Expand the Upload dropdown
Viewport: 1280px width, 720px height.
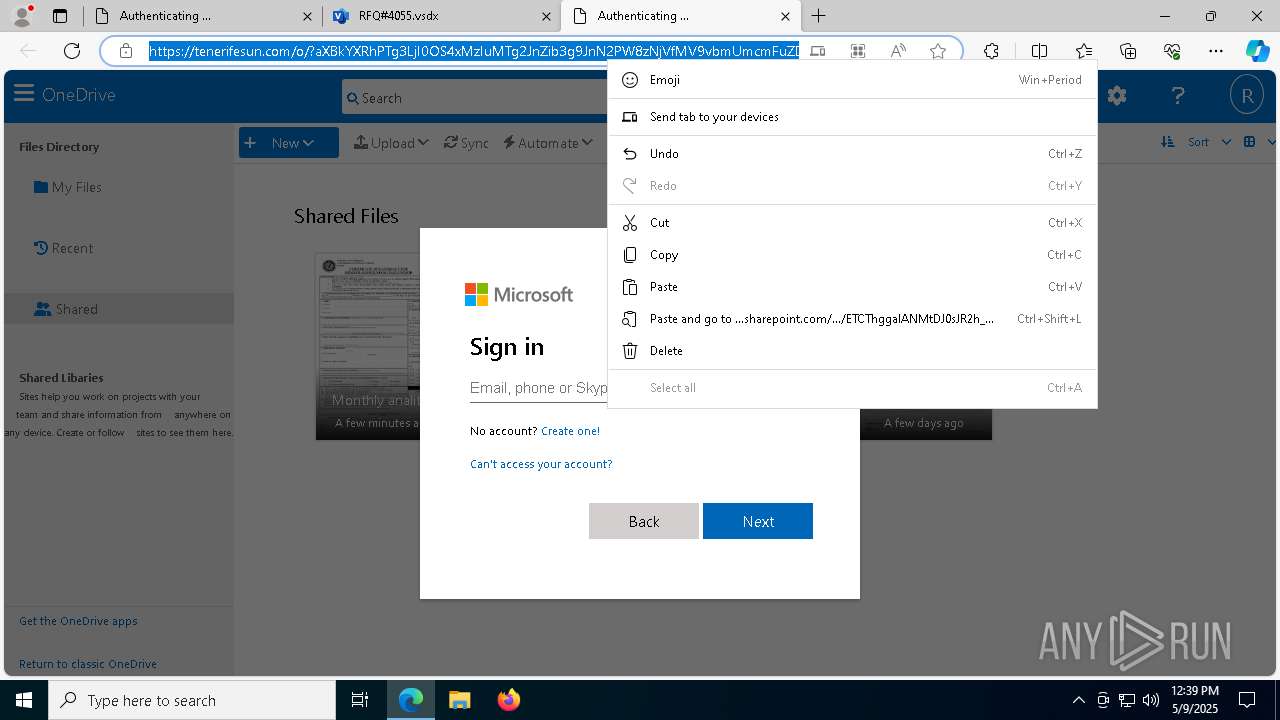(x=391, y=143)
